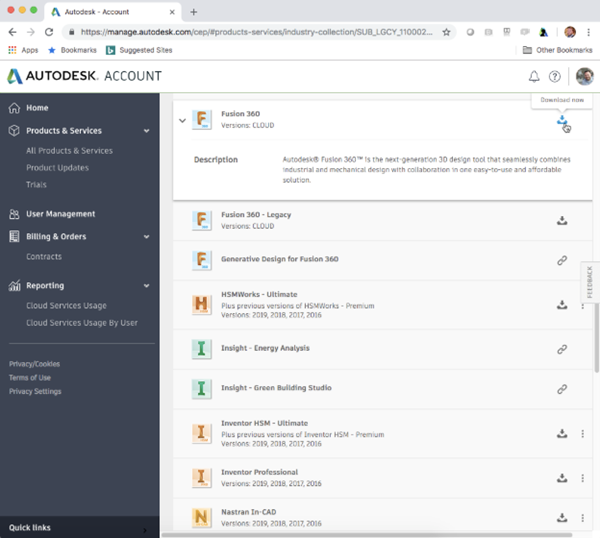Open Other Bookmarks folder

point(558,50)
